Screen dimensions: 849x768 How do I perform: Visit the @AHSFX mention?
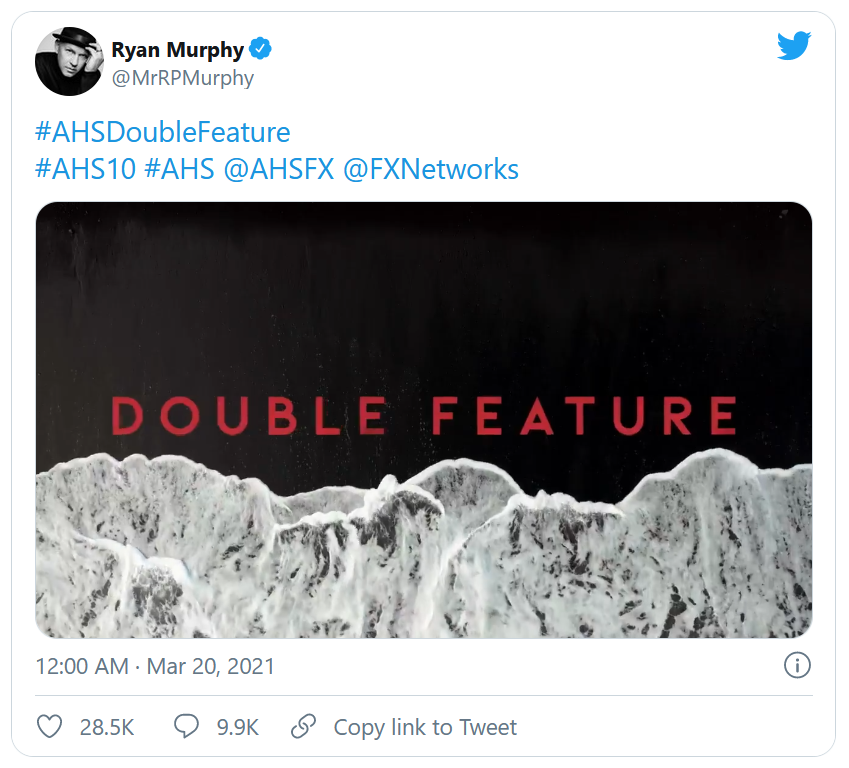[279, 169]
